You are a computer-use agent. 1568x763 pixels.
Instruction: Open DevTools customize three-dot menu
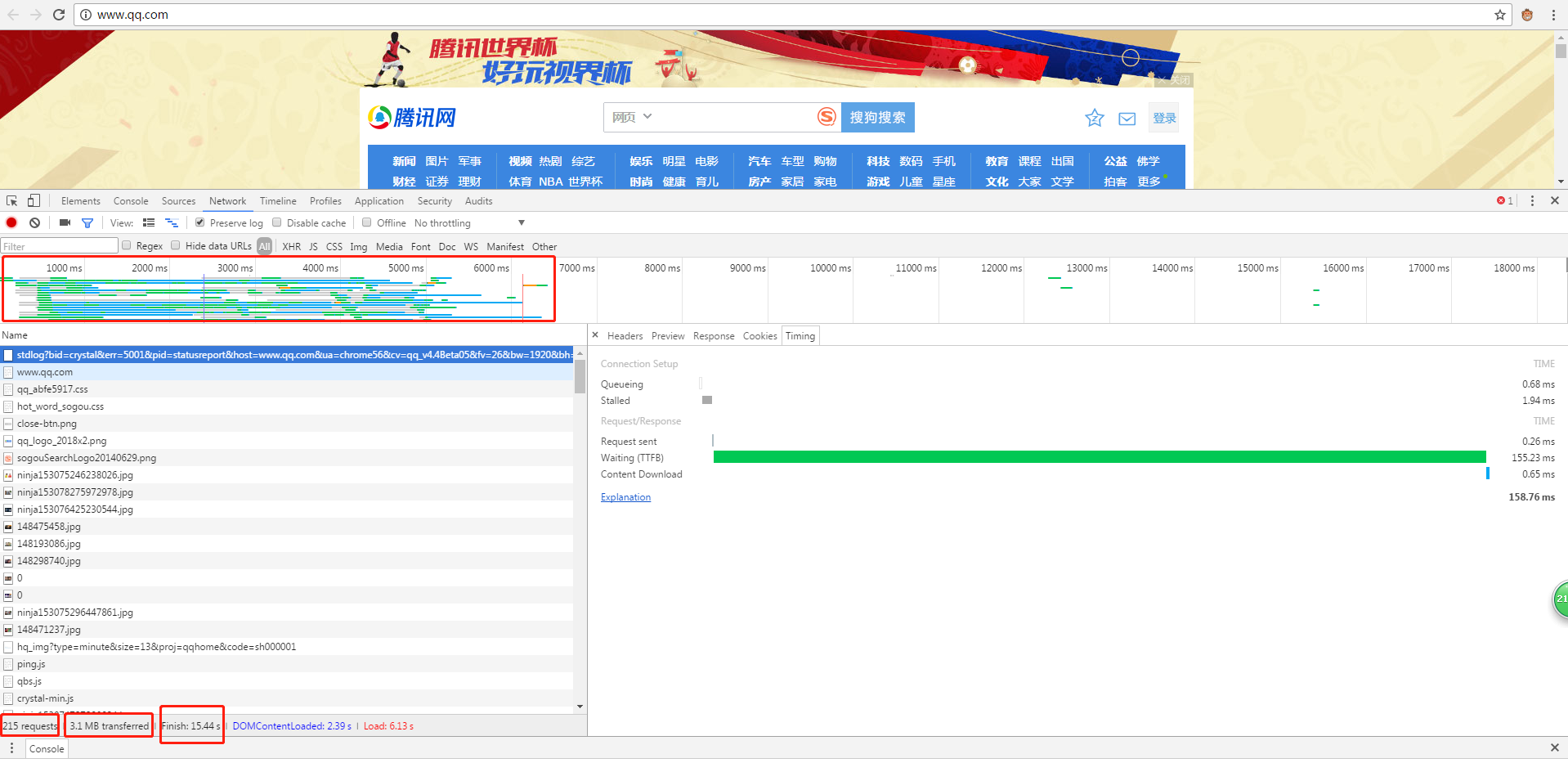[x=1532, y=200]
